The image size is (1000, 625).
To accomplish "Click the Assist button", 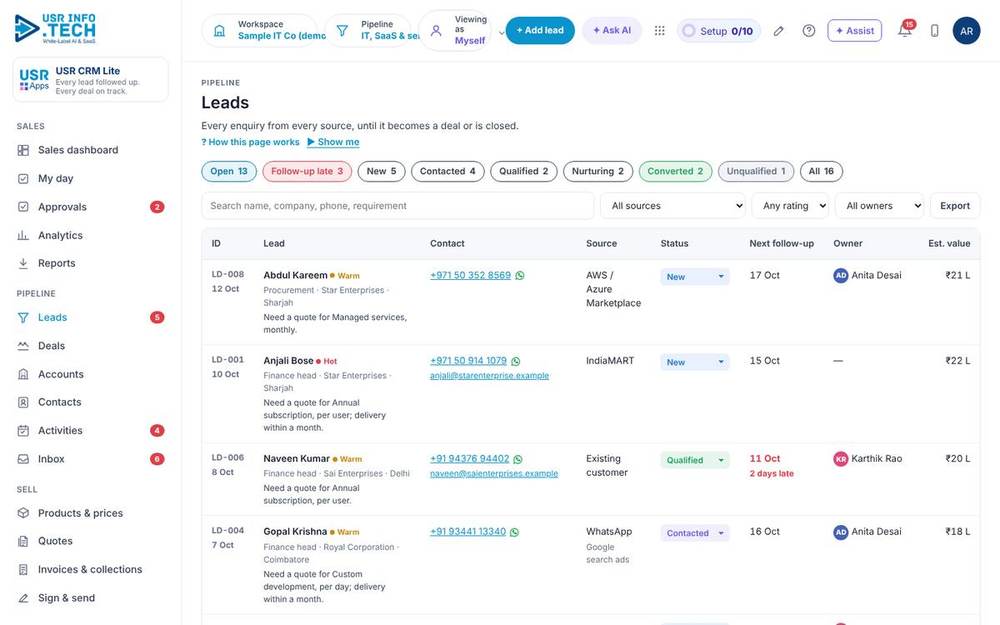I will (x=855, y=31).
